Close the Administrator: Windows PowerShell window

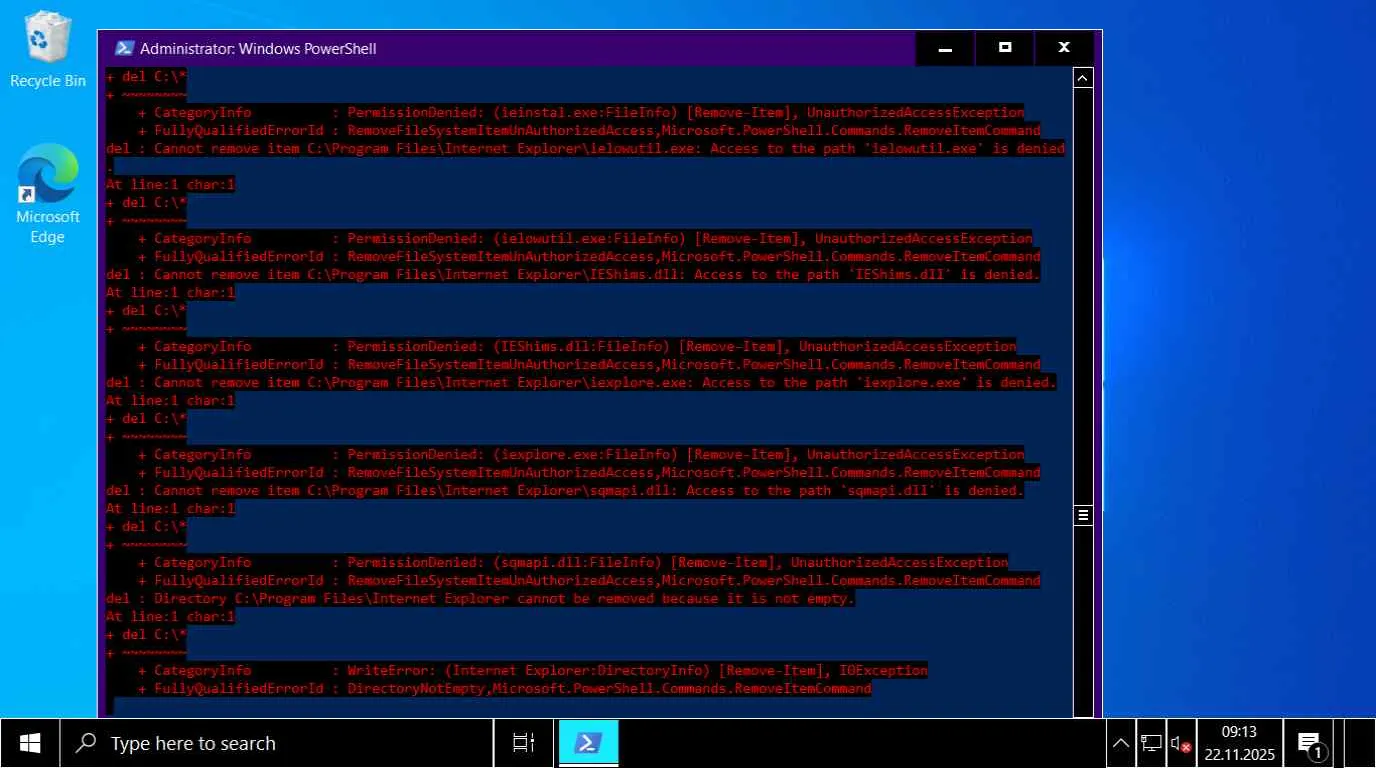coord(1064,48)
